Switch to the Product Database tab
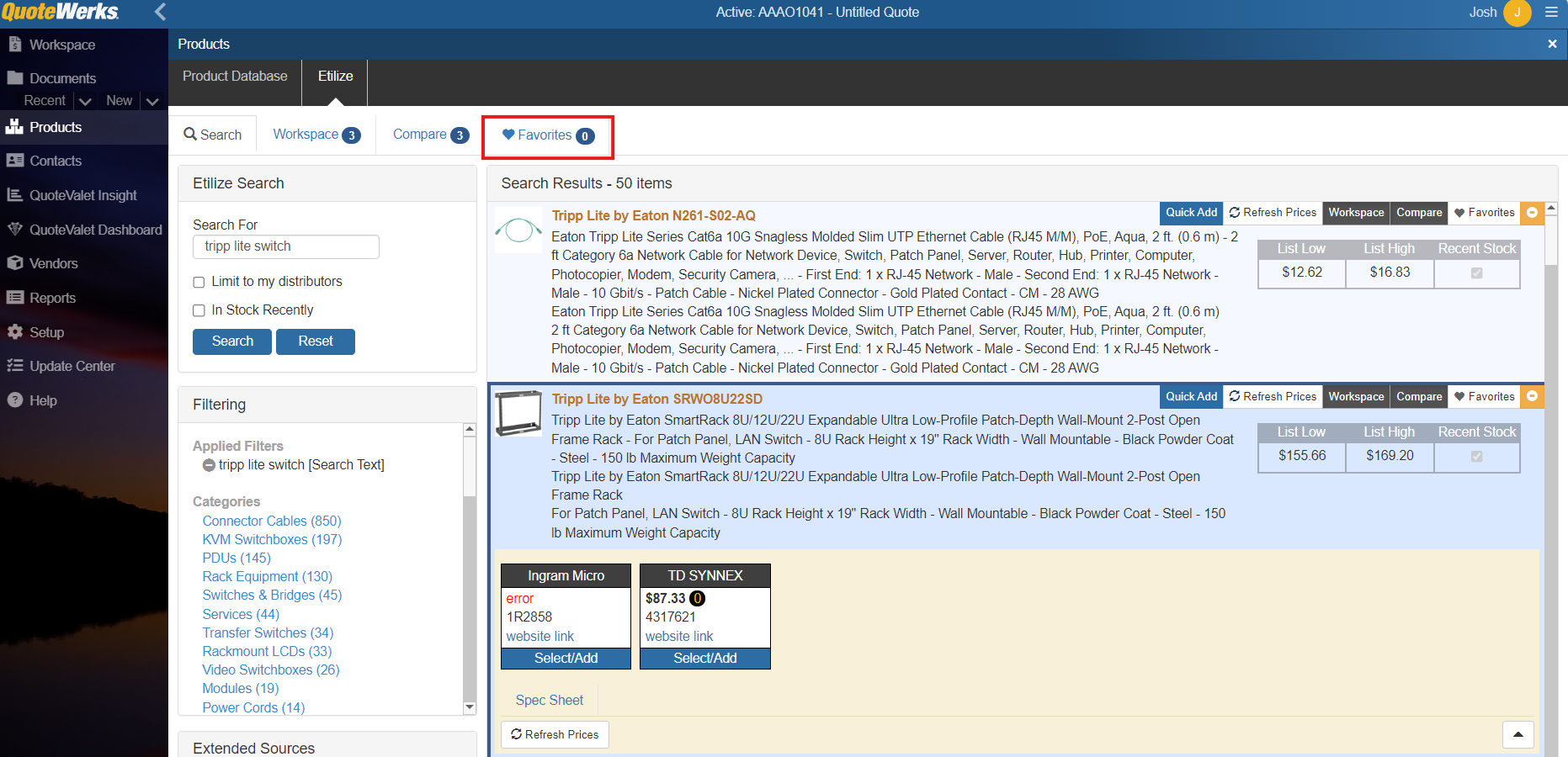Viewport: 1568px width, 757px height. pyautogui.click(x=235, y=77)
